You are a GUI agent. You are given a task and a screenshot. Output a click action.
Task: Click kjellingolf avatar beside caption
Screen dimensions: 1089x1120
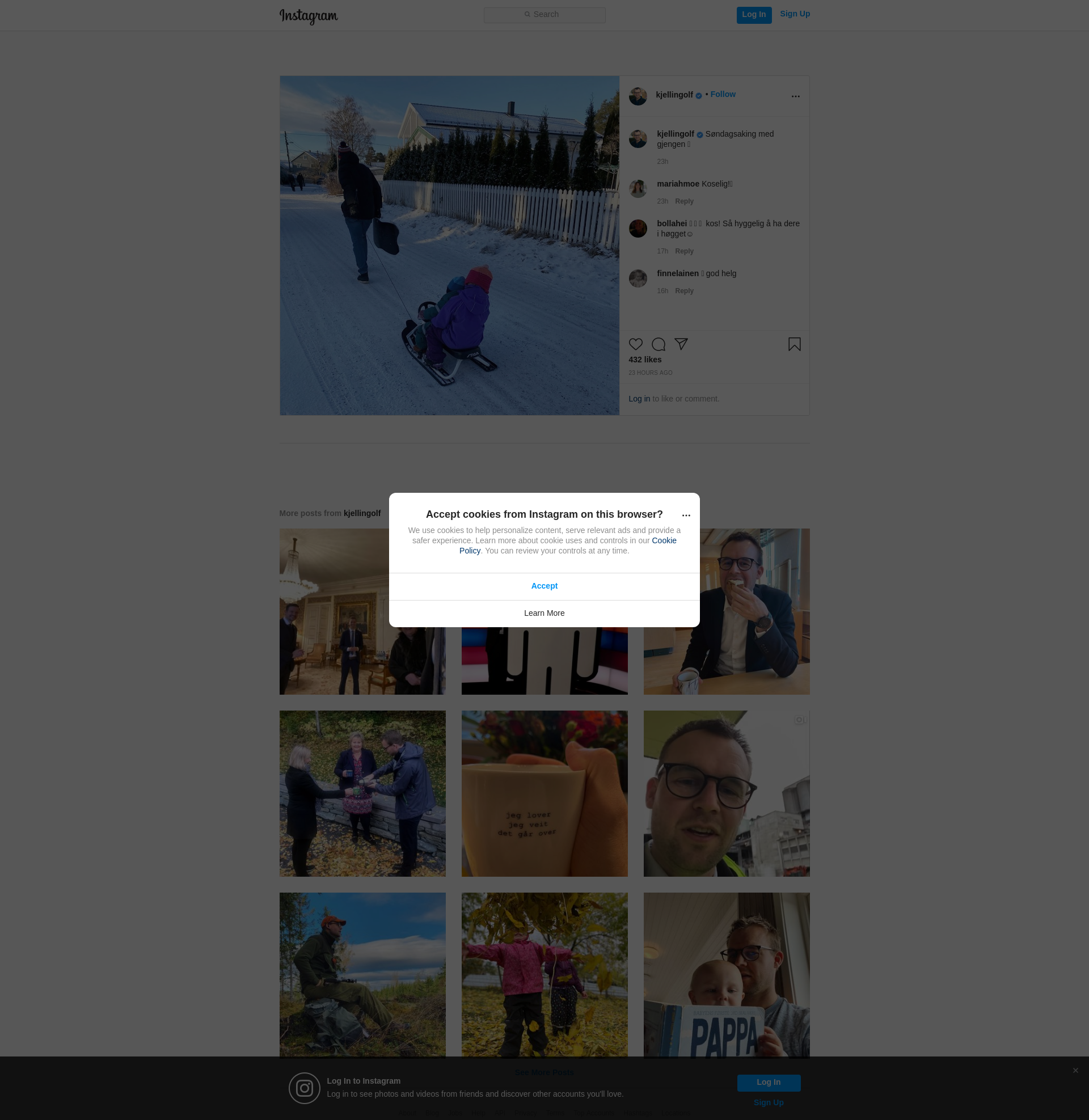point(638,139)
